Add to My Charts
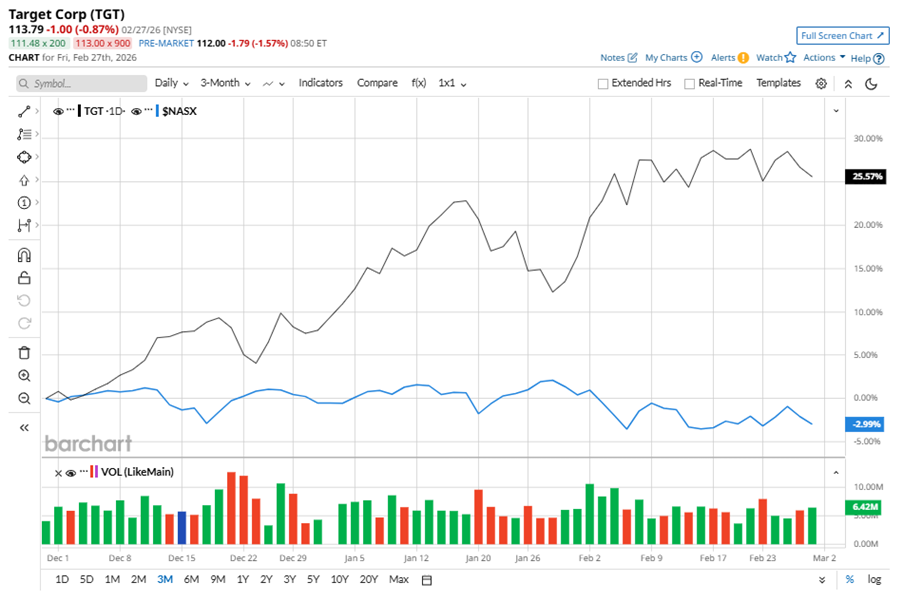The height and width of the screenshot is (601, 903). click(x=673, y=58)
